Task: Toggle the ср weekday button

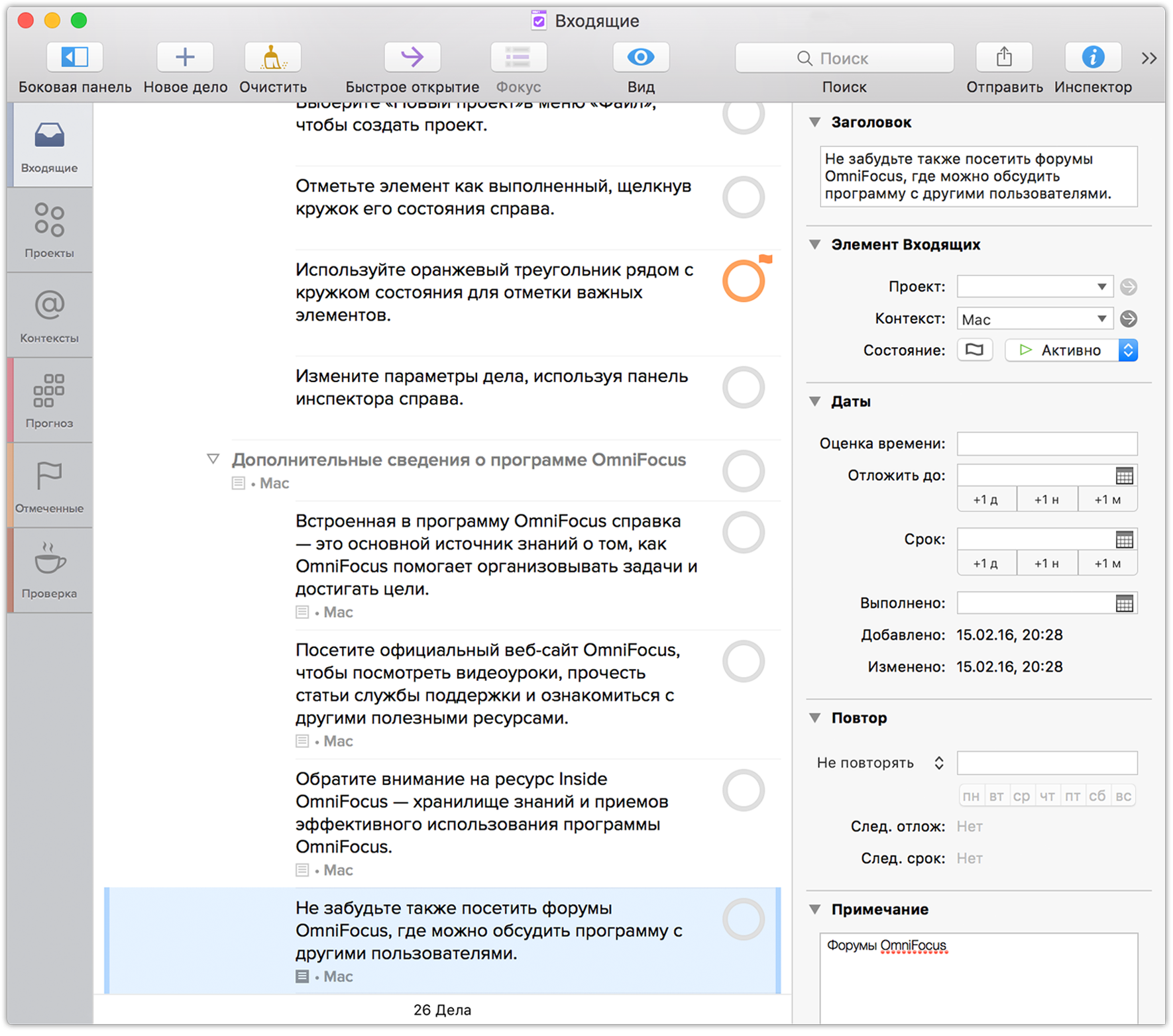Action: coord(1021,796)
